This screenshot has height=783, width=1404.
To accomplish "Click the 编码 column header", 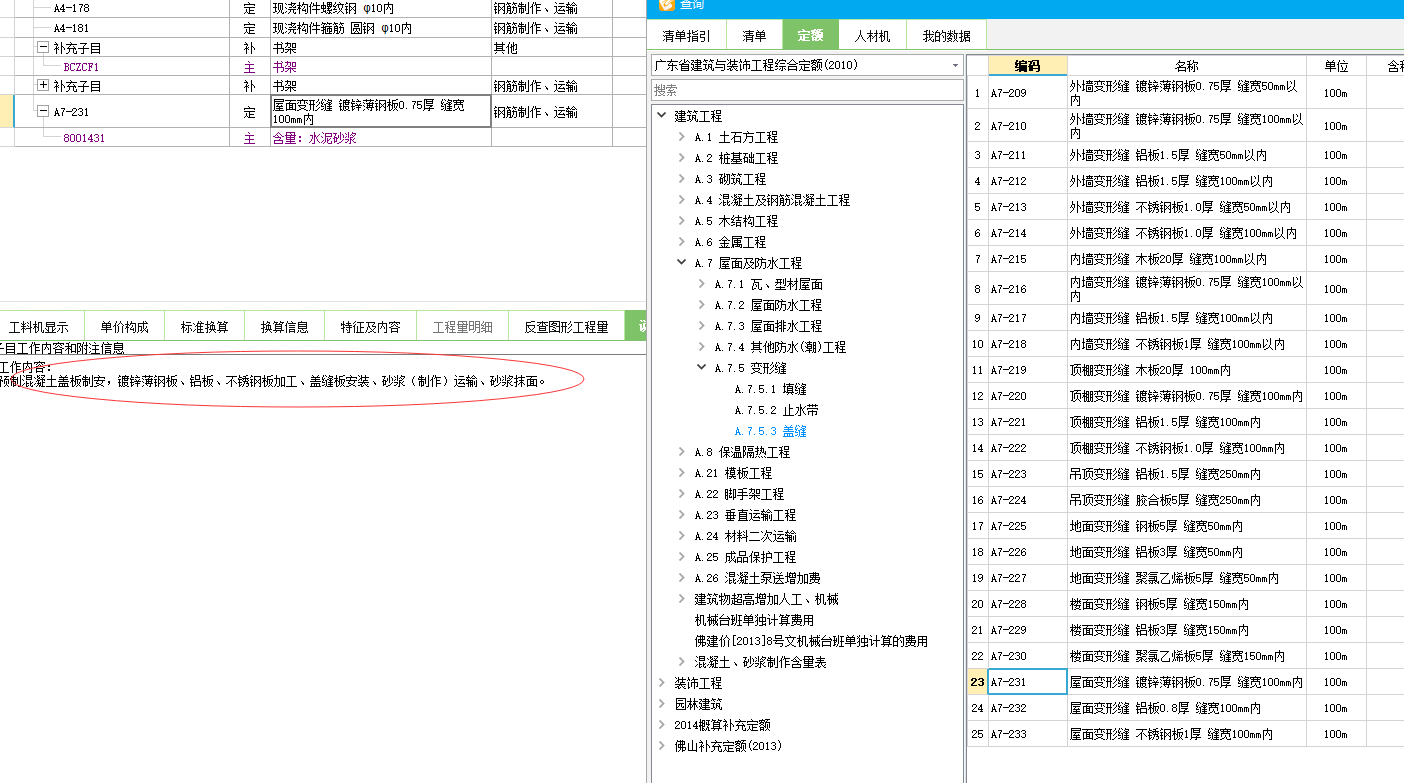I will (1027, 66).
